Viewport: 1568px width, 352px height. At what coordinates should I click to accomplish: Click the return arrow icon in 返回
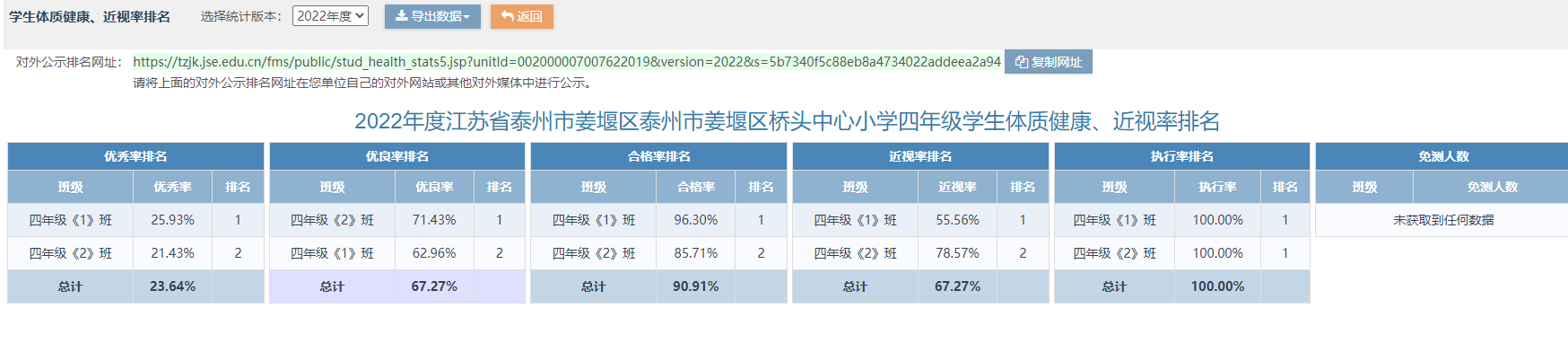tap(507, 16)
